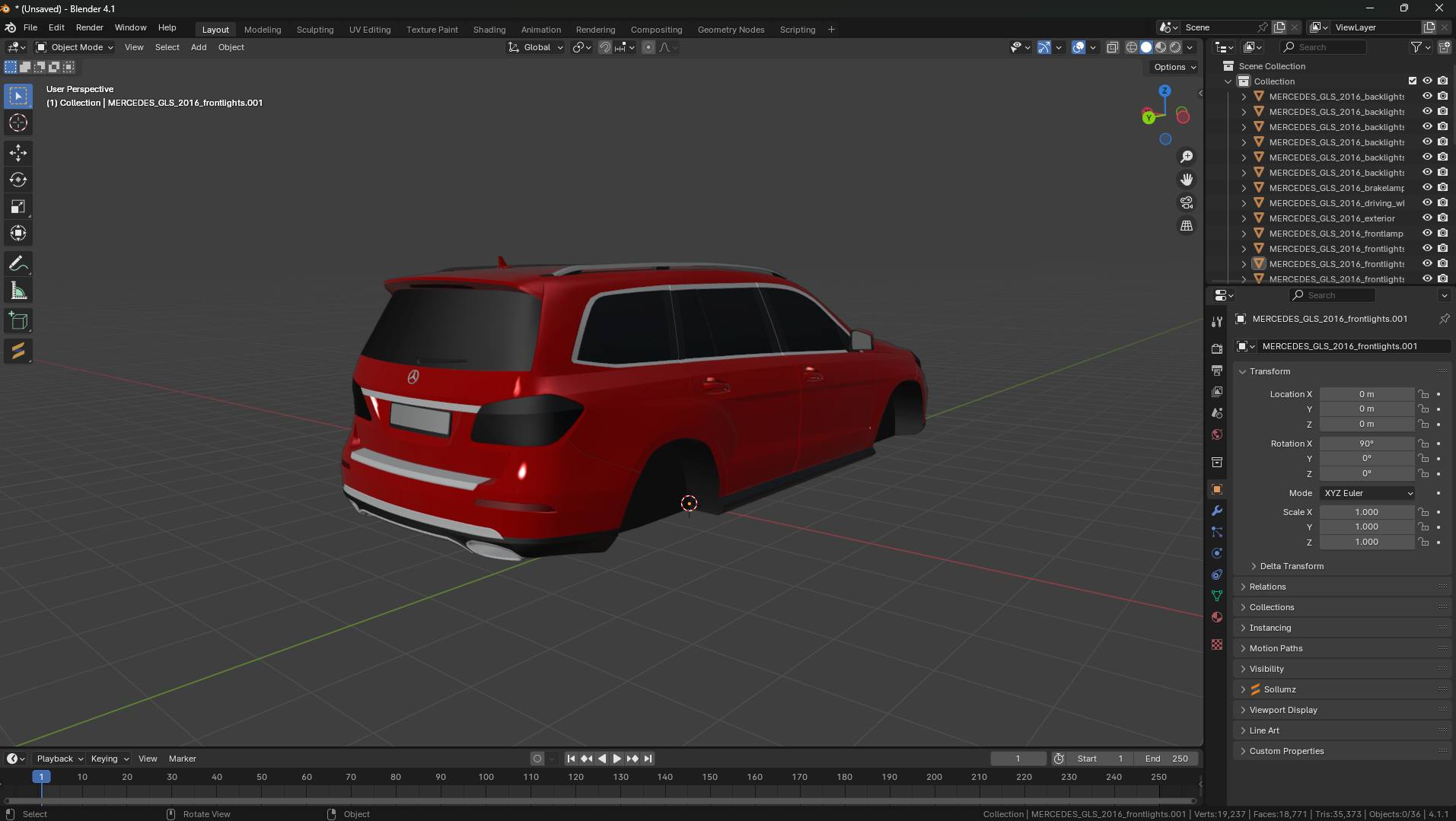1456x821 pixels.
Task: Hide MERCEDES_GLS_2016_exterior in viewport
Action: pos(1427,218)
